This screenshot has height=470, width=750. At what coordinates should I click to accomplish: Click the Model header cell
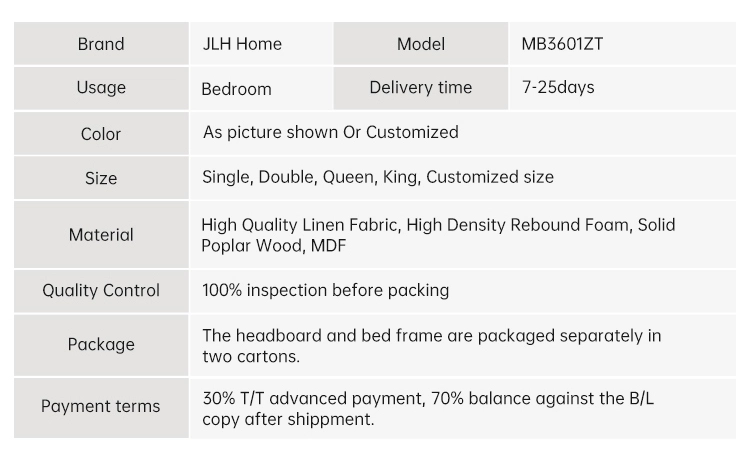coord(420,44)
